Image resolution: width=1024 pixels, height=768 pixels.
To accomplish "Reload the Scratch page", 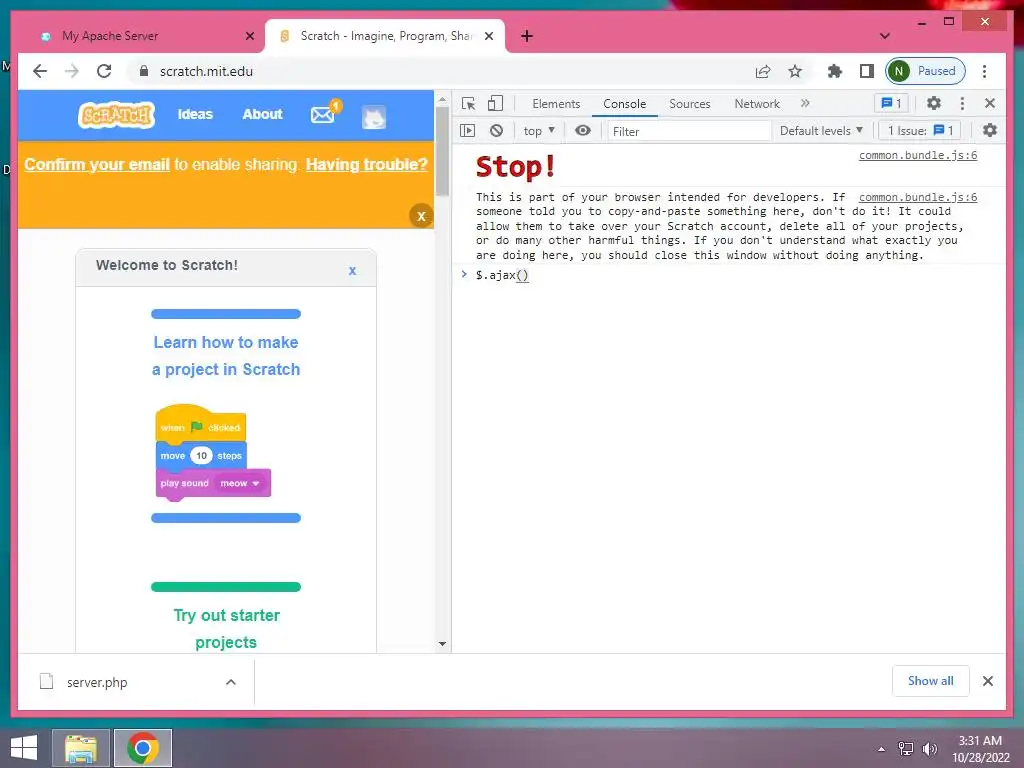I will (x=104, y=71).
